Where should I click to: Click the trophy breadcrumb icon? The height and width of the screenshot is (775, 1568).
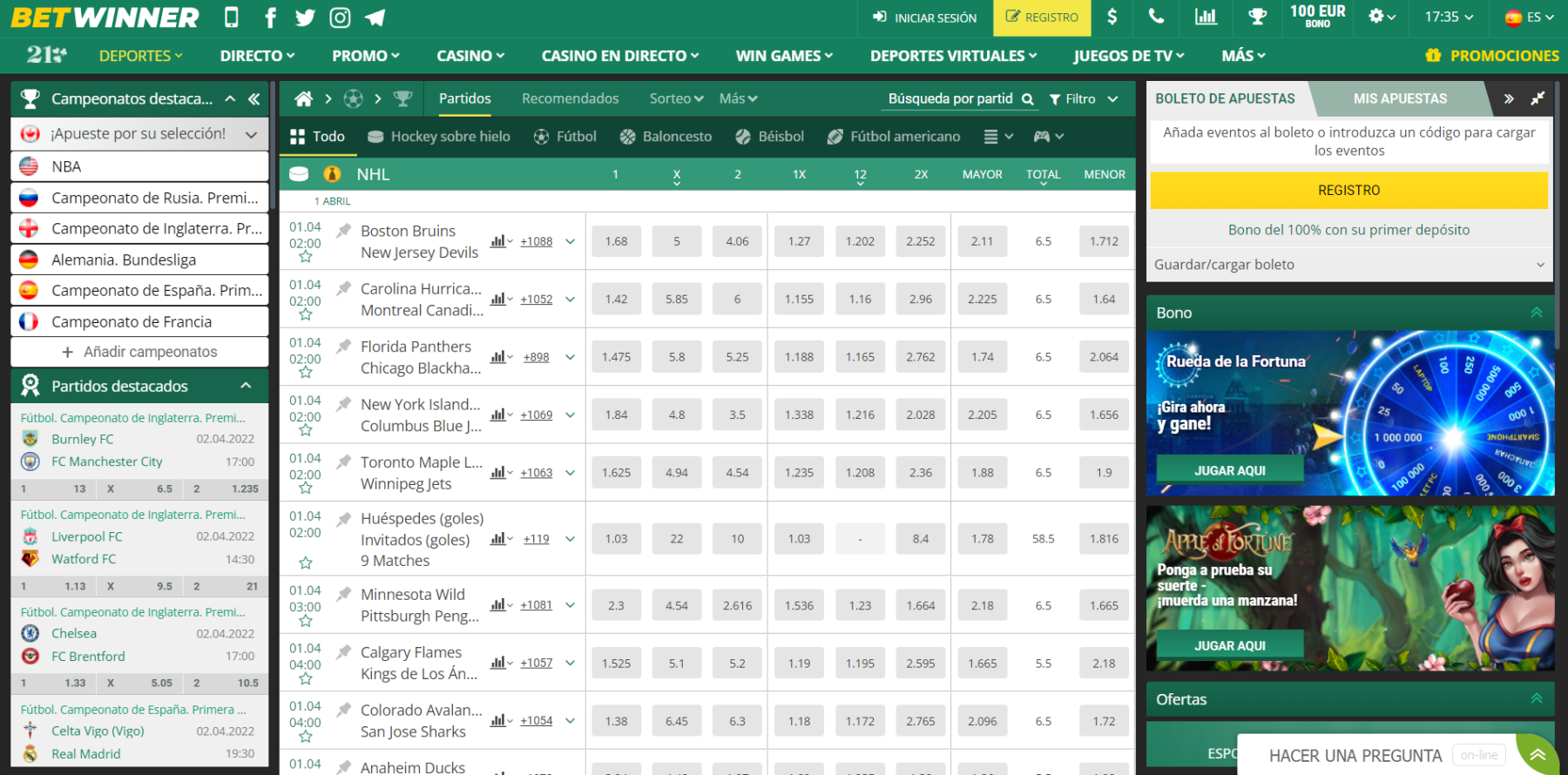click(x=402, y=99)
